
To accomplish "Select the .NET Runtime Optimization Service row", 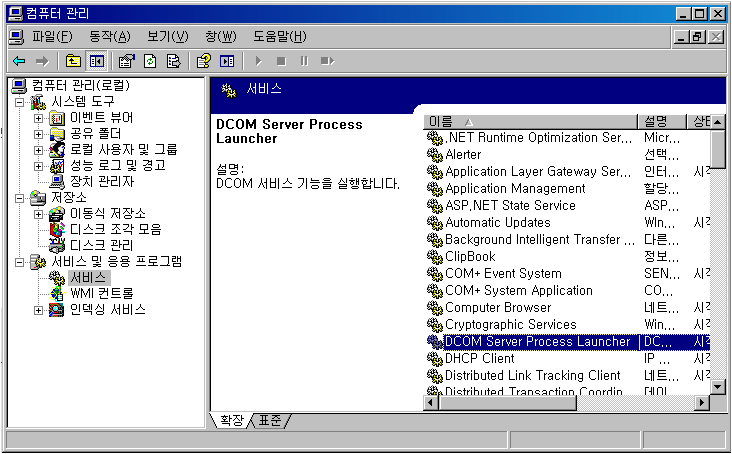I will 569,138.
